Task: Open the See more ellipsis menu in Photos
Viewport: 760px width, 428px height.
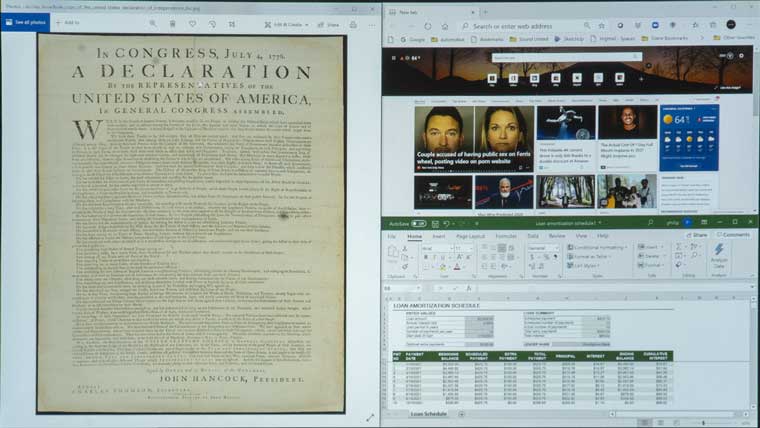Action: point(372,25)
